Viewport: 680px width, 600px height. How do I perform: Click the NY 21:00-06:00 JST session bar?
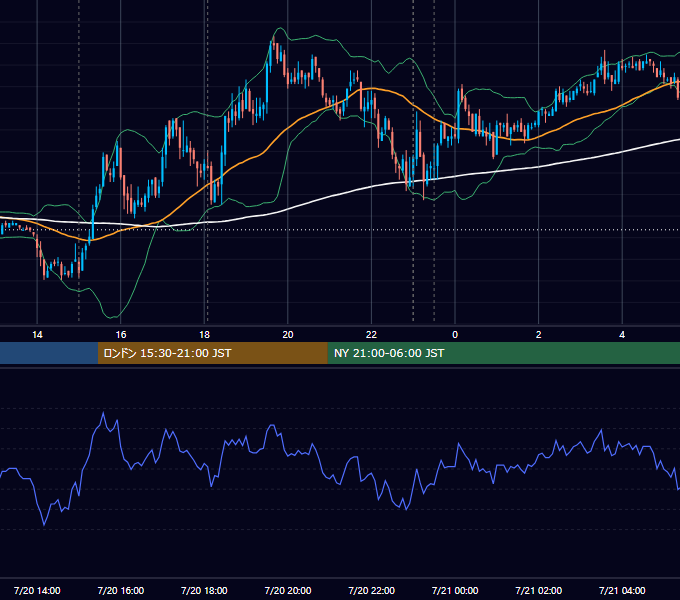tap(503, 353)
